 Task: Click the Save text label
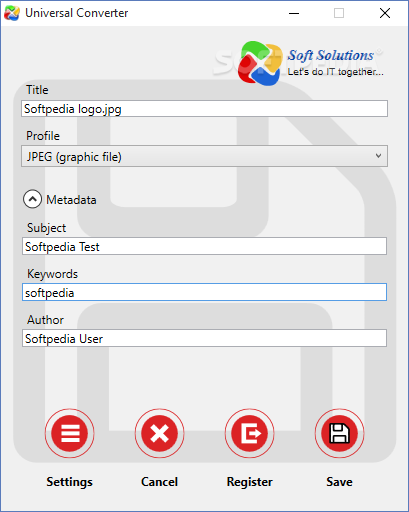(x=339, y=482)
